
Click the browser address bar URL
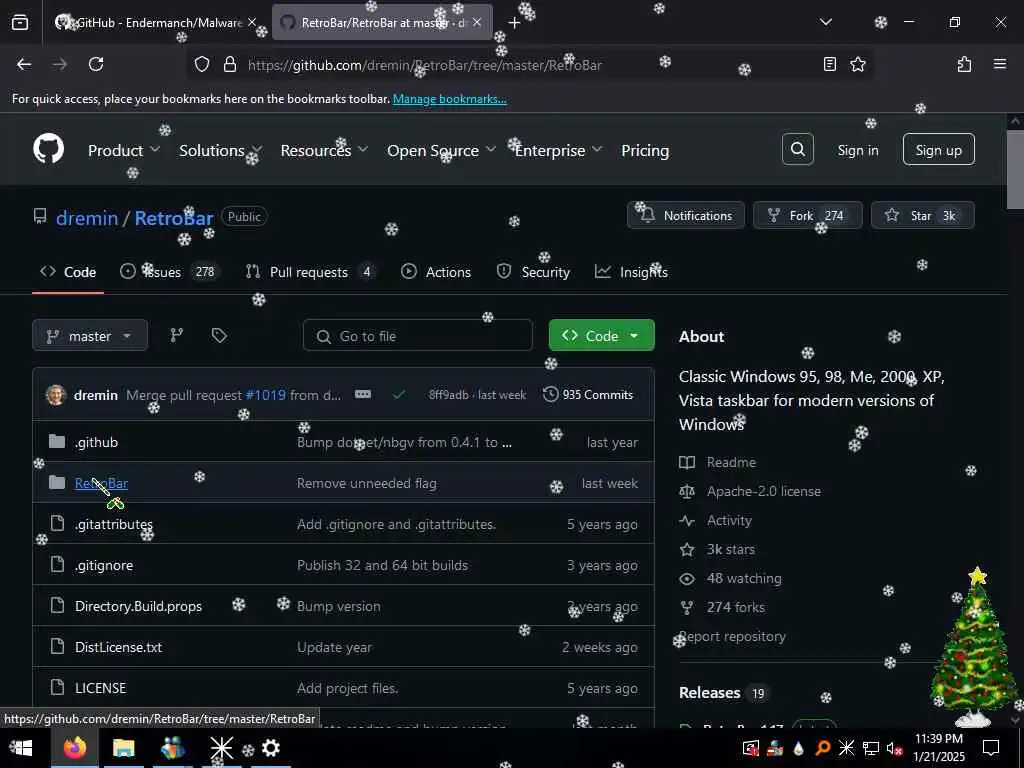[425, 65]
